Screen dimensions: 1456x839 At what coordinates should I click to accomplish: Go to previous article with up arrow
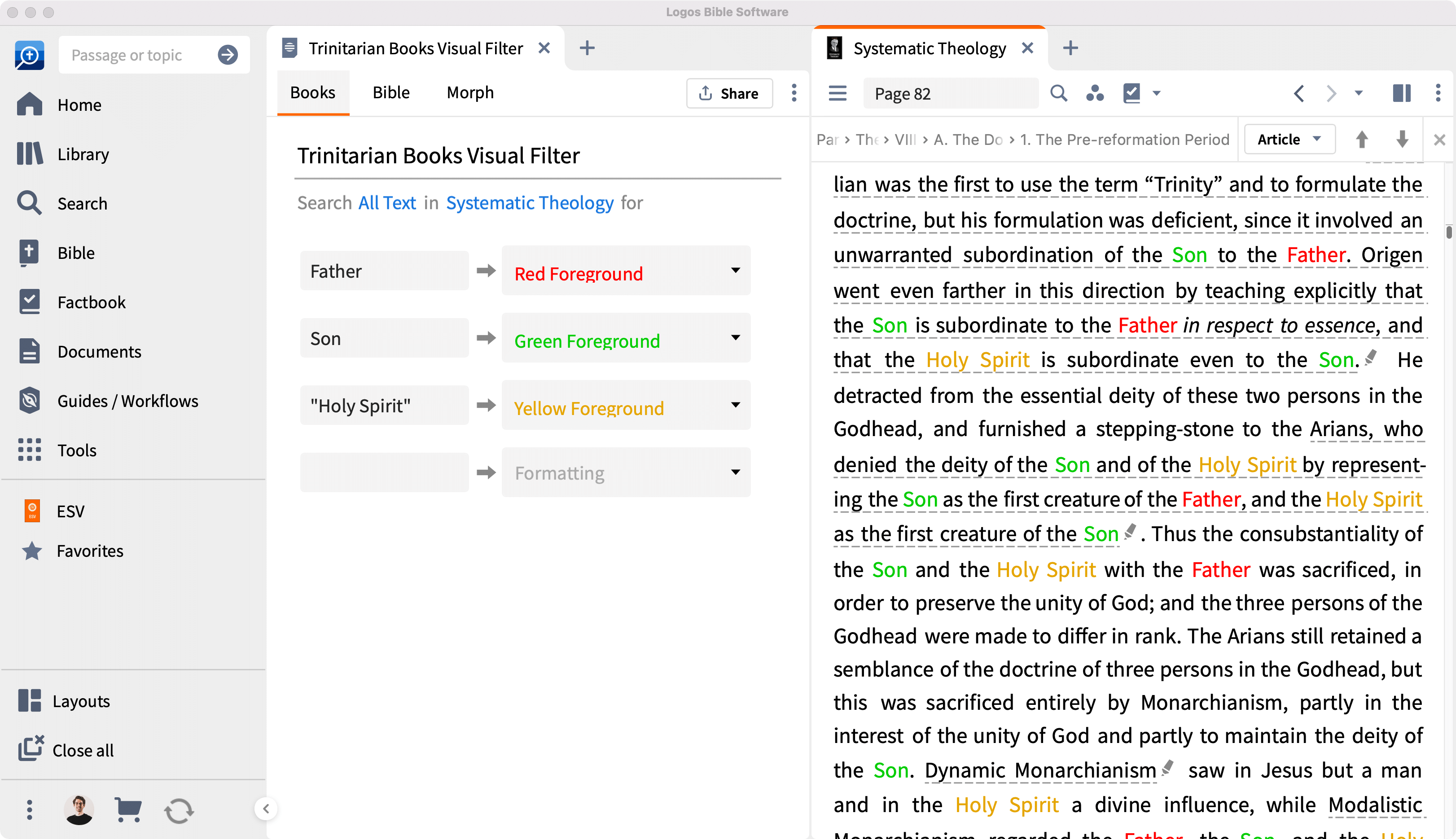point(1361,139)
